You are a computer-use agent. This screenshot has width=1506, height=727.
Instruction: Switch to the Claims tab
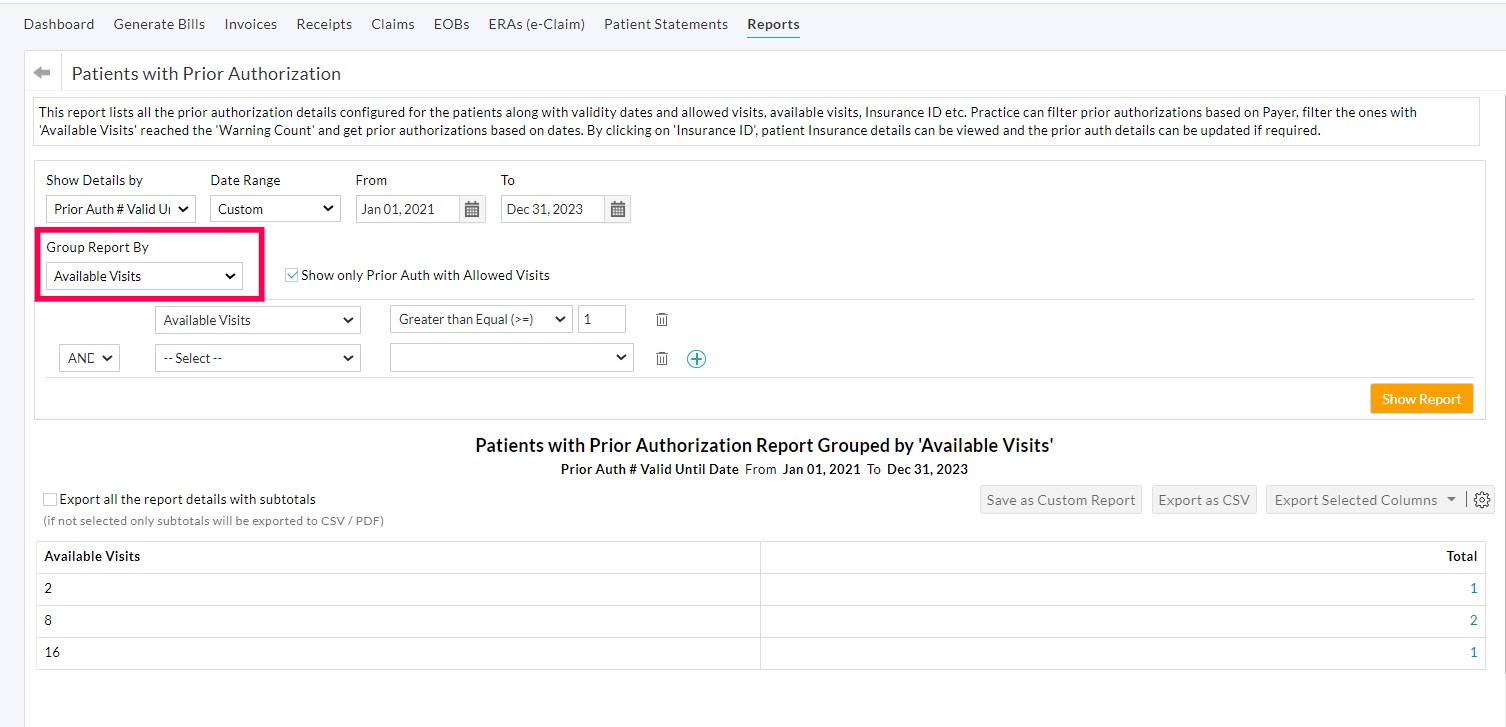[392, 24]
